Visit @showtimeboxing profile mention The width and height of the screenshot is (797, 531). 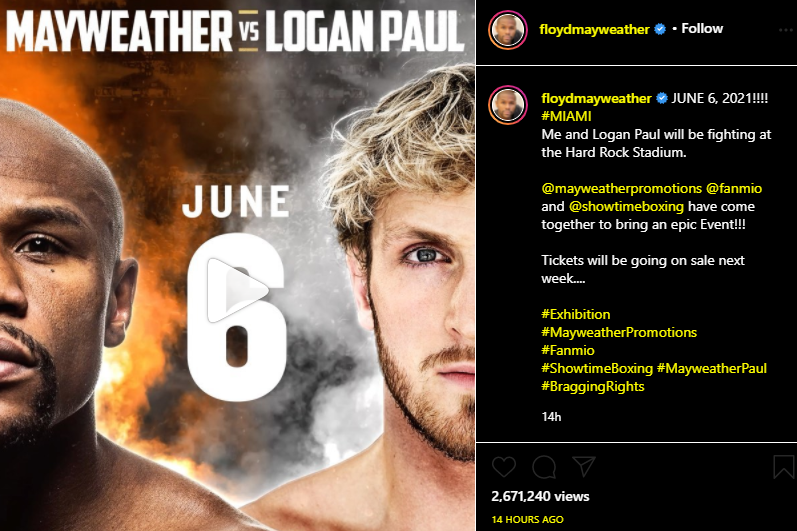(x=626, y=206)
